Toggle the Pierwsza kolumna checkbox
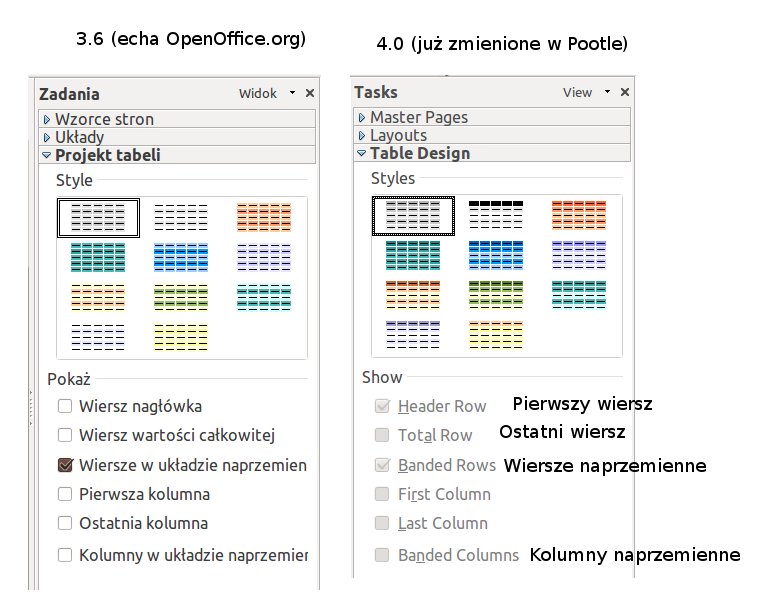This screenshot has height=605, width=763. (x=66, y=494)
